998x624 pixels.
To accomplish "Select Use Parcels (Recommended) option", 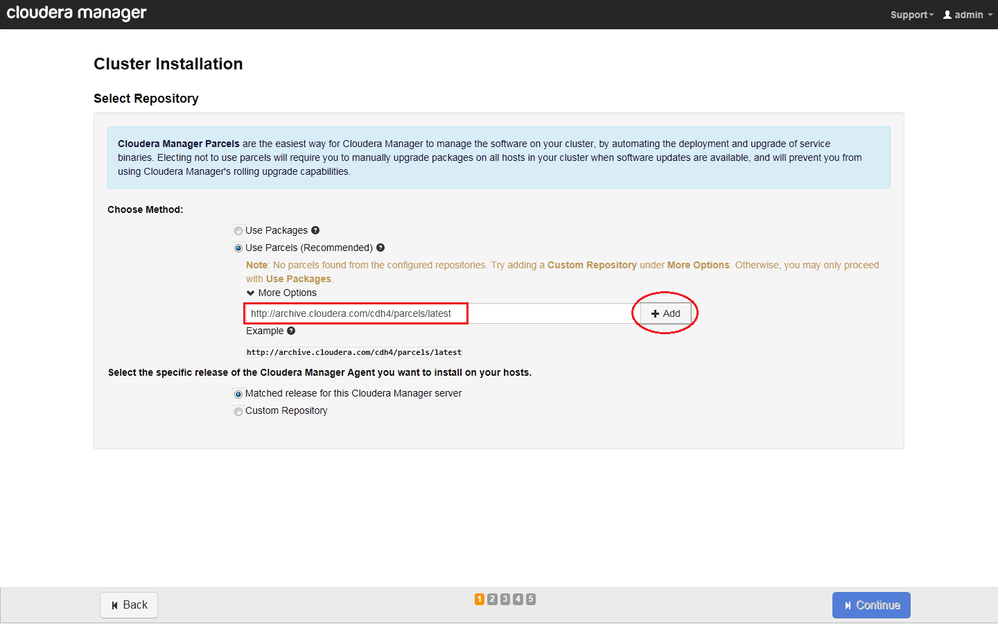I will pos(238,248).
